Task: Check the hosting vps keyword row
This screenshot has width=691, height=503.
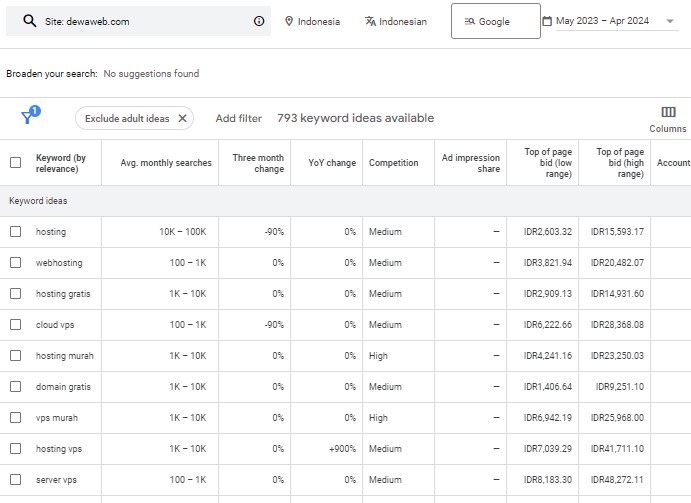Action: tap(15, 448)
